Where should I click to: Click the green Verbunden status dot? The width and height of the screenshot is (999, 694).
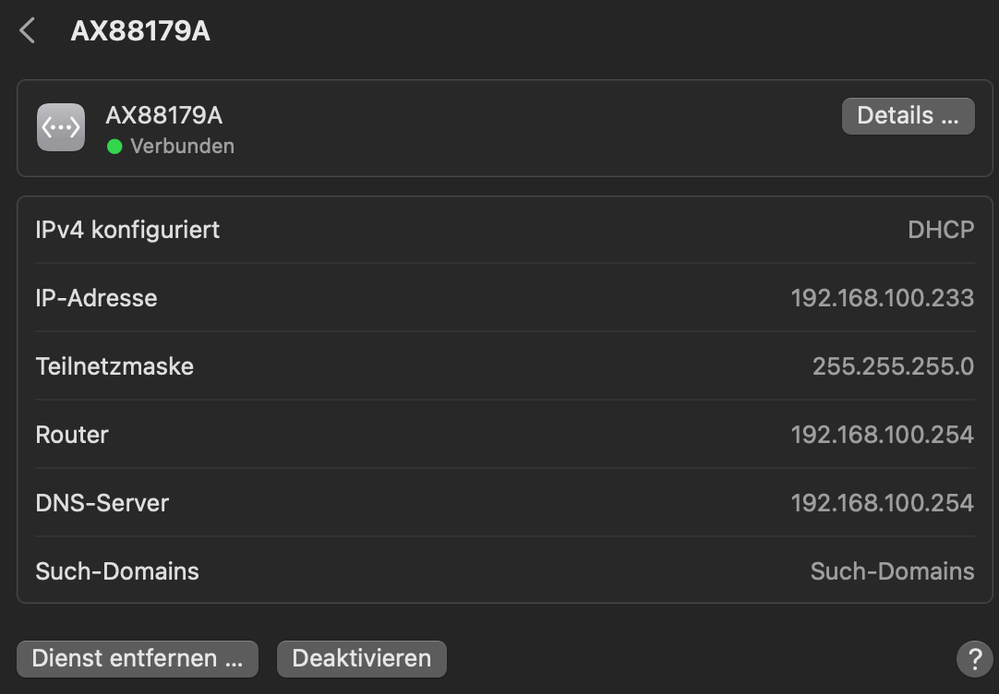click(x=114, y=146)
